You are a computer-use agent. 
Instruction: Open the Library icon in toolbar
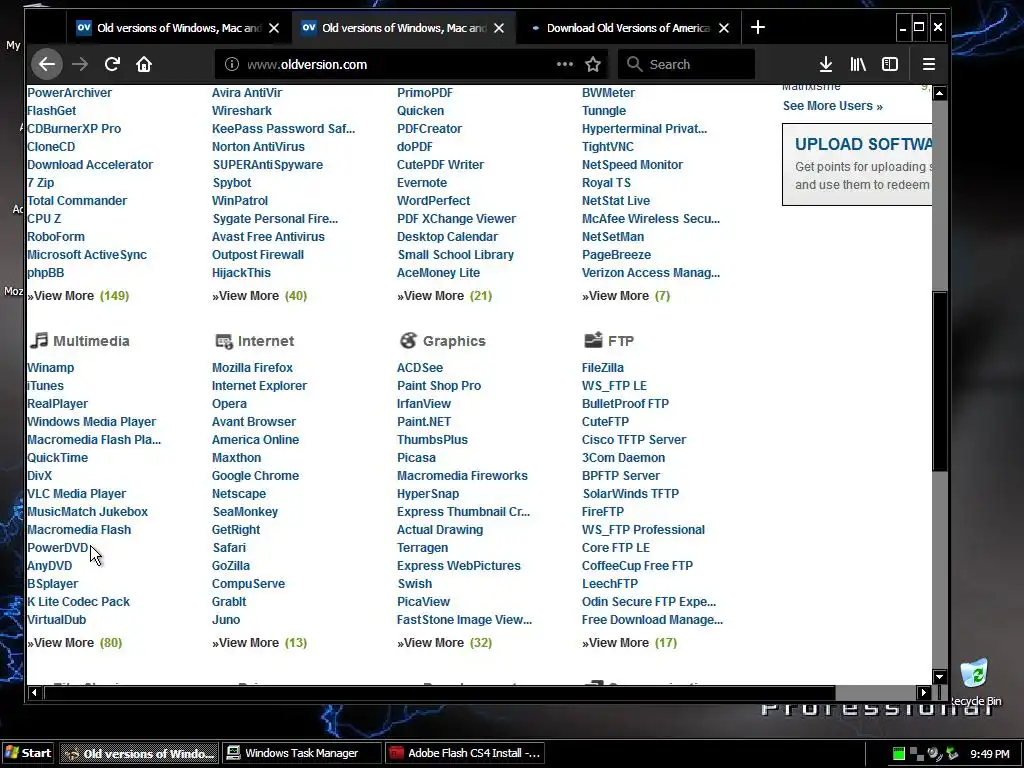[857, 64]
